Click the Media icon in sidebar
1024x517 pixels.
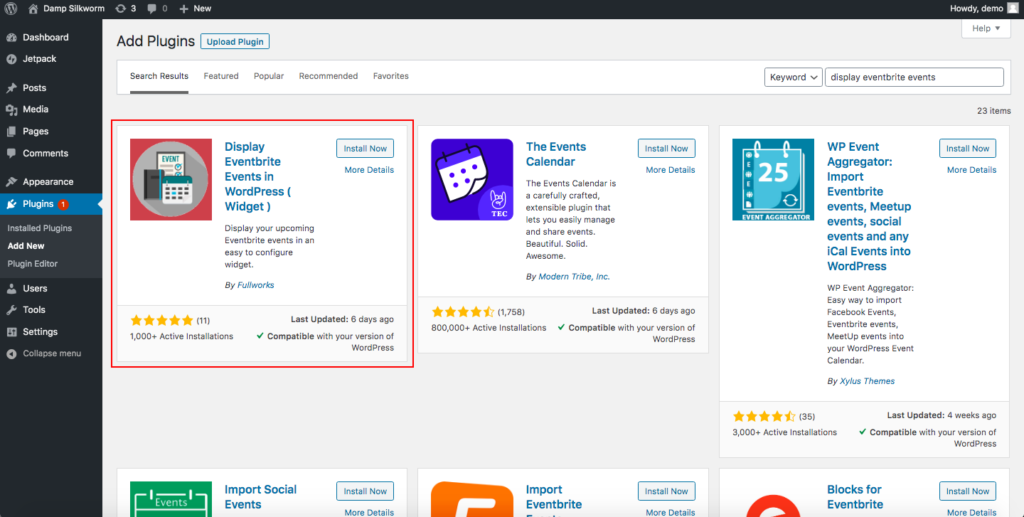tap(11, 110)
